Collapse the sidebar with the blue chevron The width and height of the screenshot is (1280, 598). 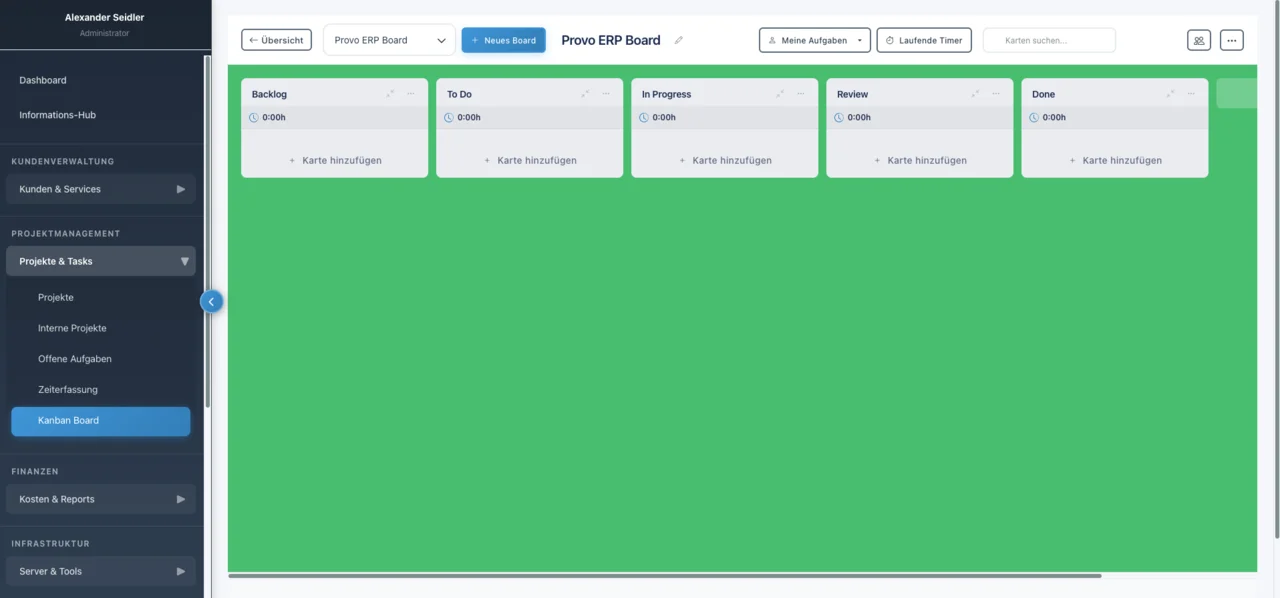211,301
